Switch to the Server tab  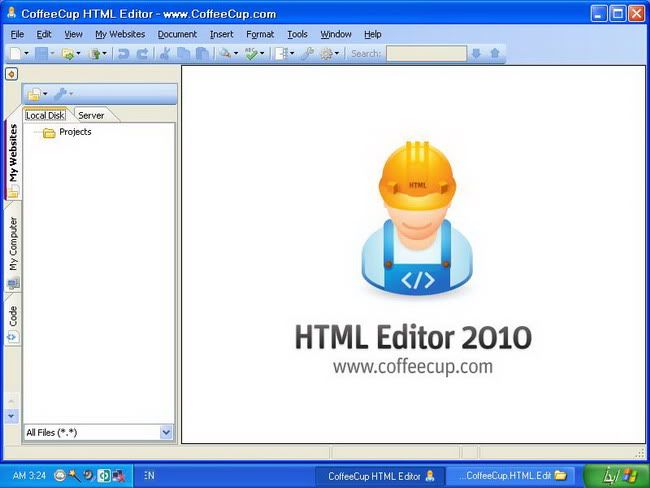(x=91, y=115)
